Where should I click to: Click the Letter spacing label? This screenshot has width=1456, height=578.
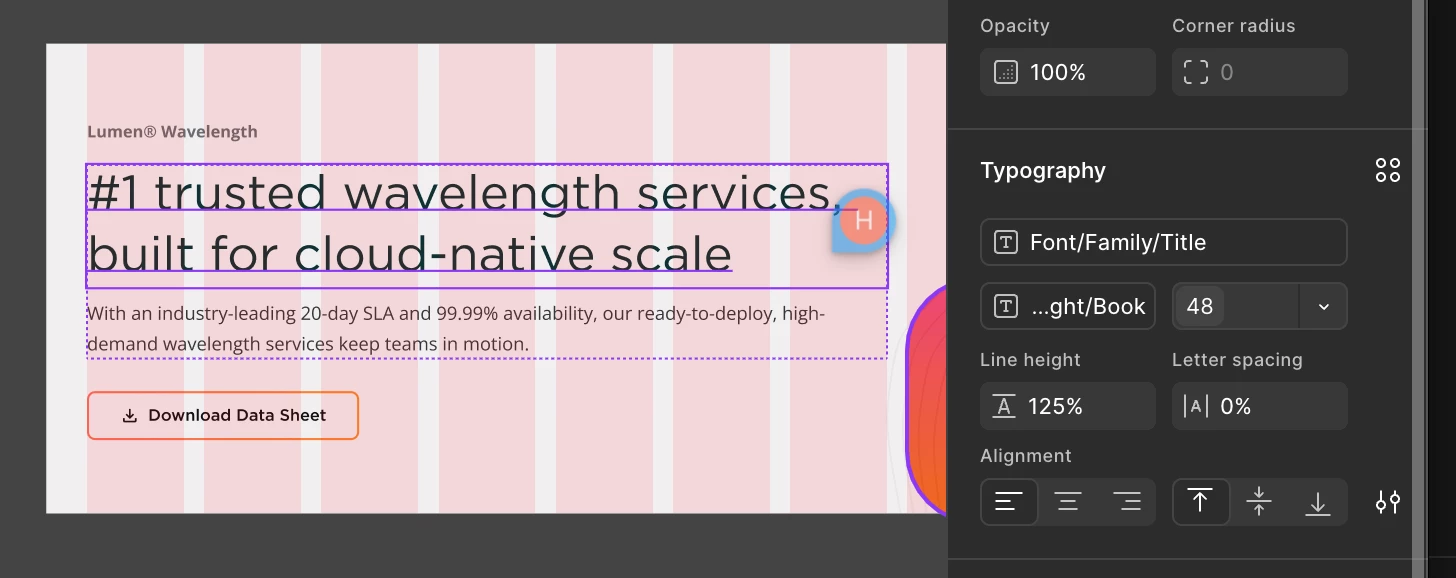1237,360
